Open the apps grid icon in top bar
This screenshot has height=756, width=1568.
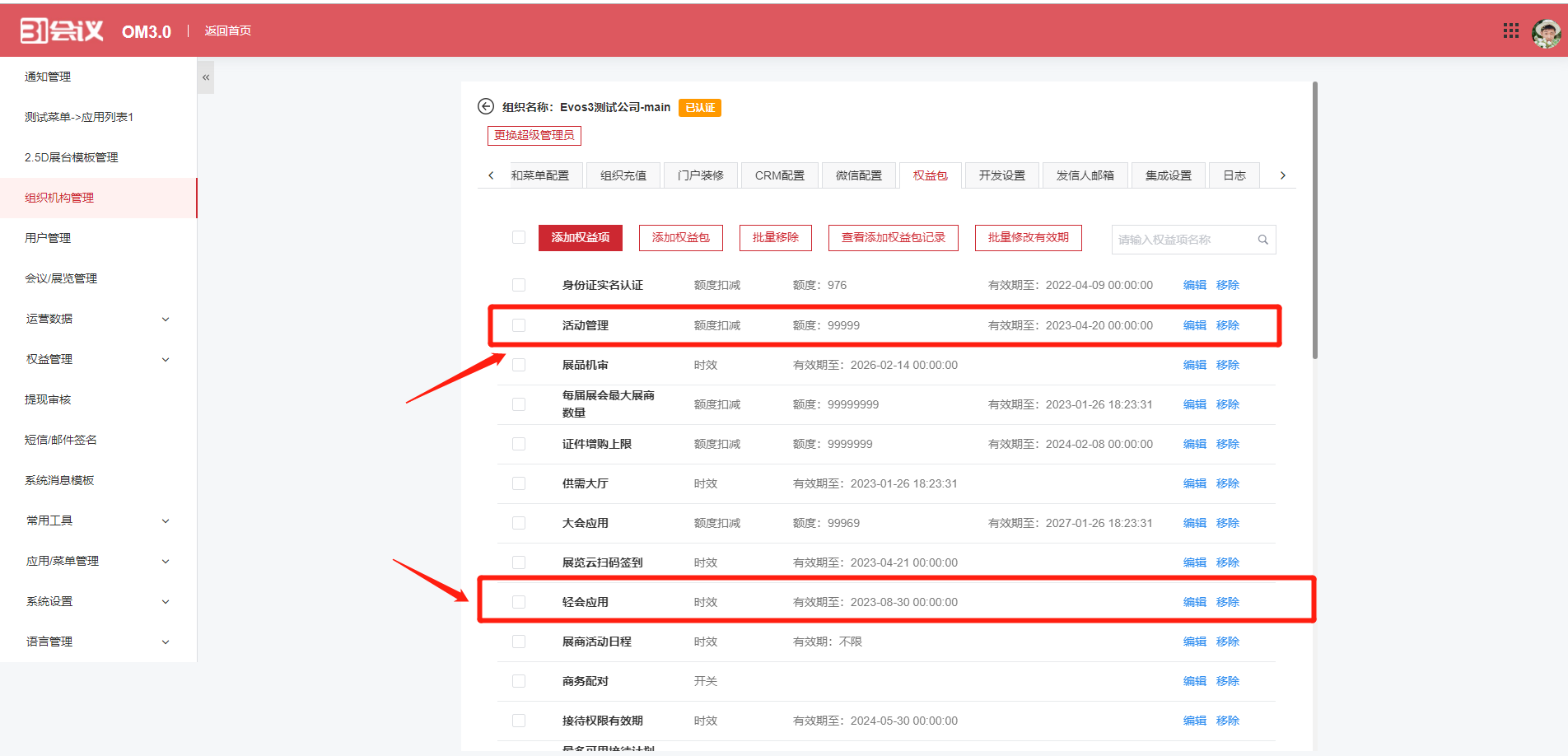[x=1510, y=30]
